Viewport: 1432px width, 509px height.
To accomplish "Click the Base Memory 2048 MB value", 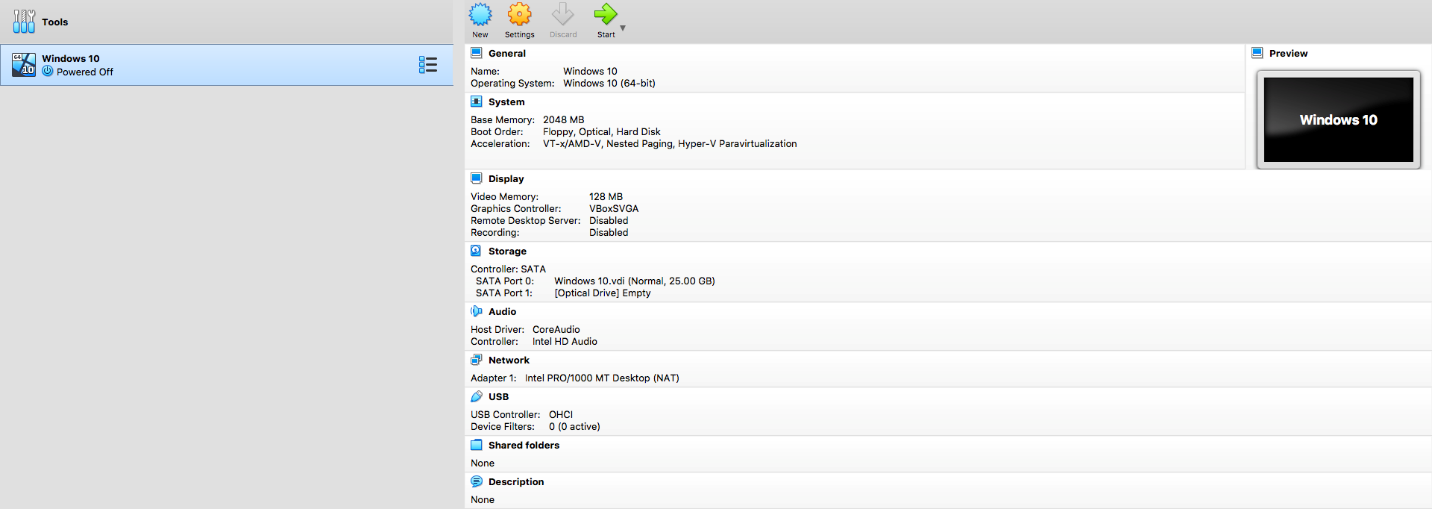I will point(563,120).
